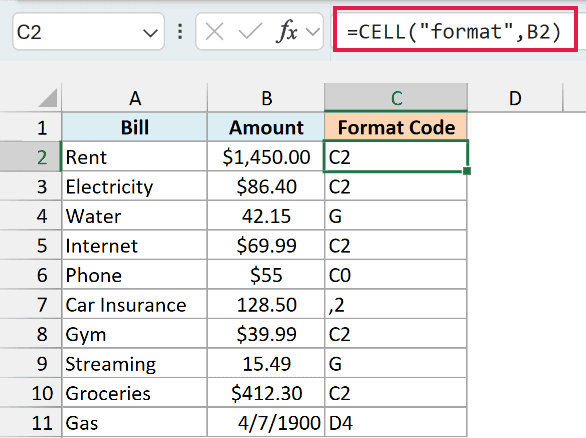
Task: Confirm the entry with the checkmark icon
Action: [x=250, y=31]
